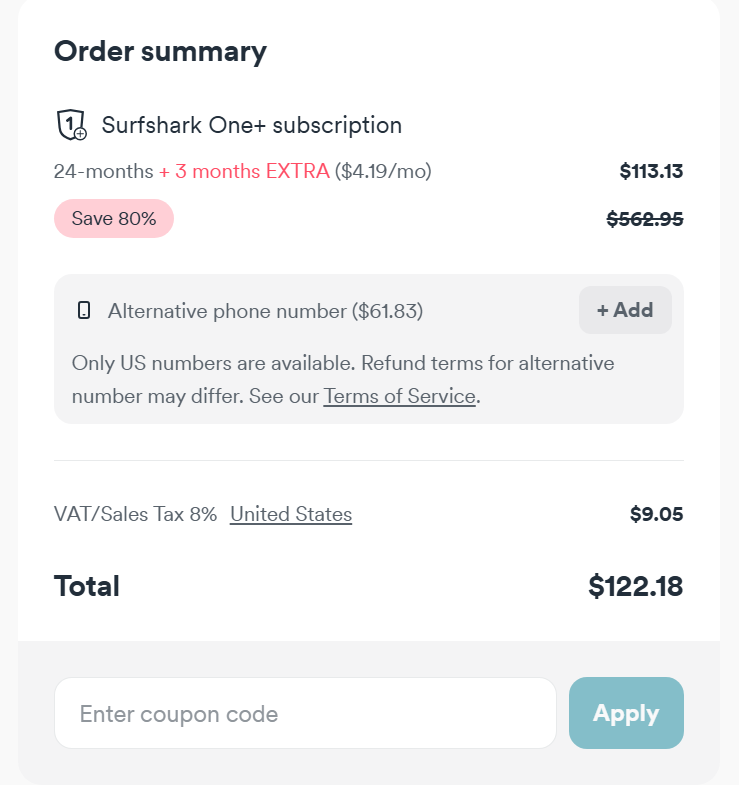Click the Only US numbers available notice

pyautogui.click(x=343, y=362)
